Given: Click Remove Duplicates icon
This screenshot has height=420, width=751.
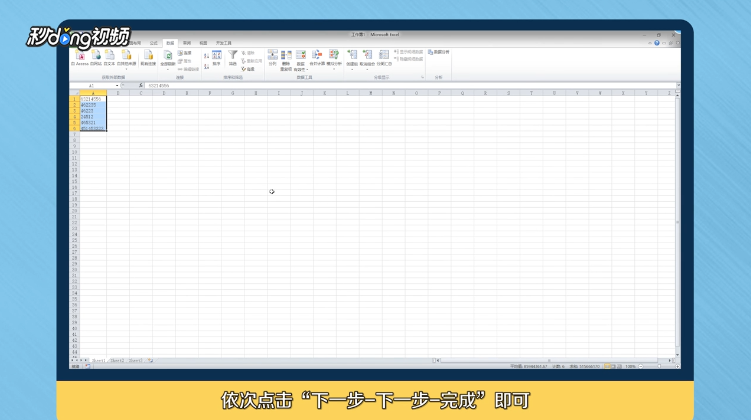Looking at the screenshot, I should 286,55.
